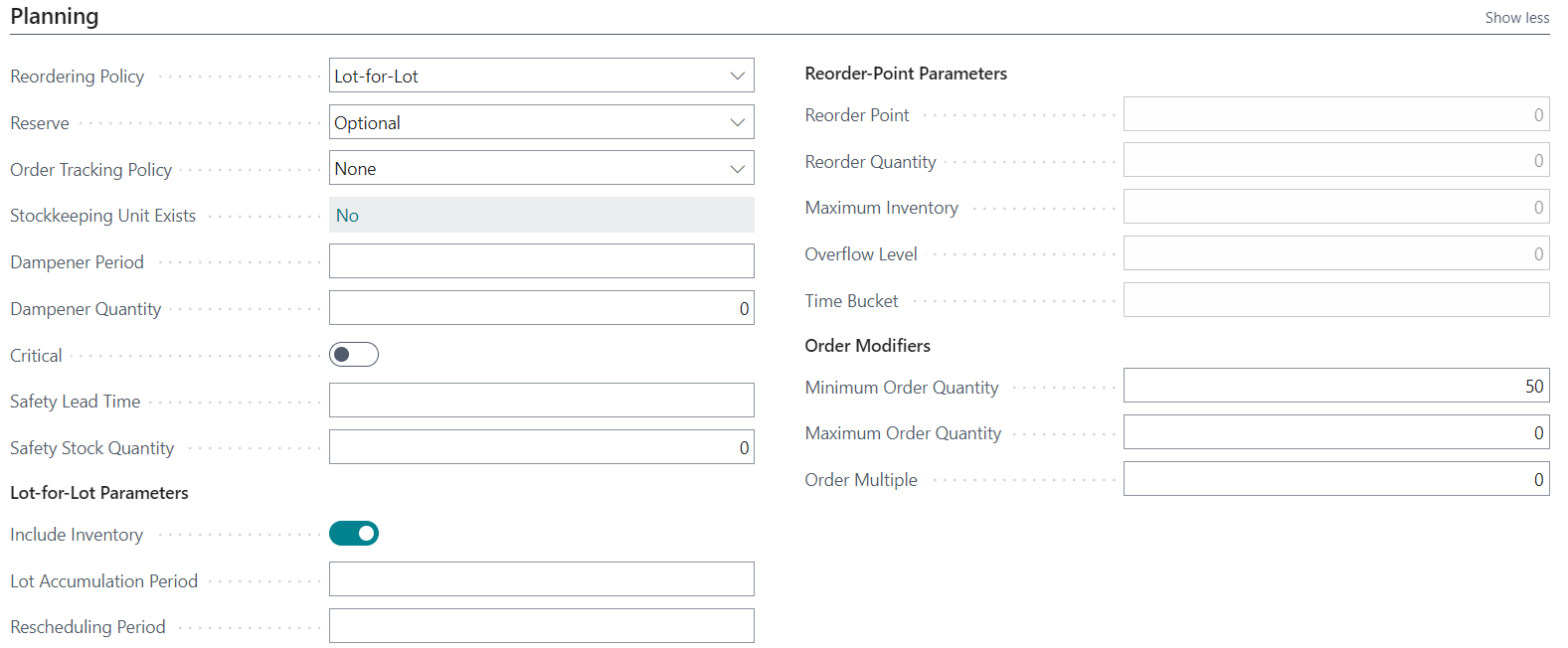Enable the Critical toggle
The image size is (1568, 648).
354,354
